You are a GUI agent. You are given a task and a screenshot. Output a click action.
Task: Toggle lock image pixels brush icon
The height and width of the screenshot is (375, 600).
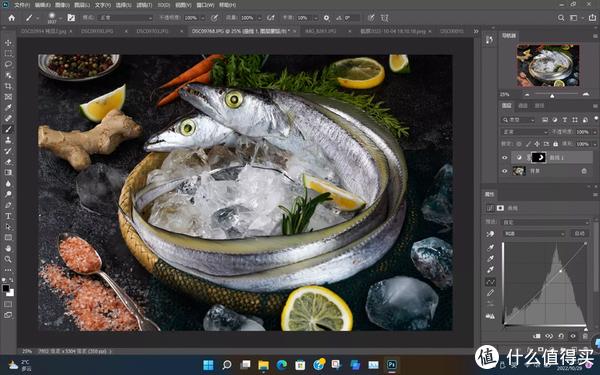(x=528, y=144)
